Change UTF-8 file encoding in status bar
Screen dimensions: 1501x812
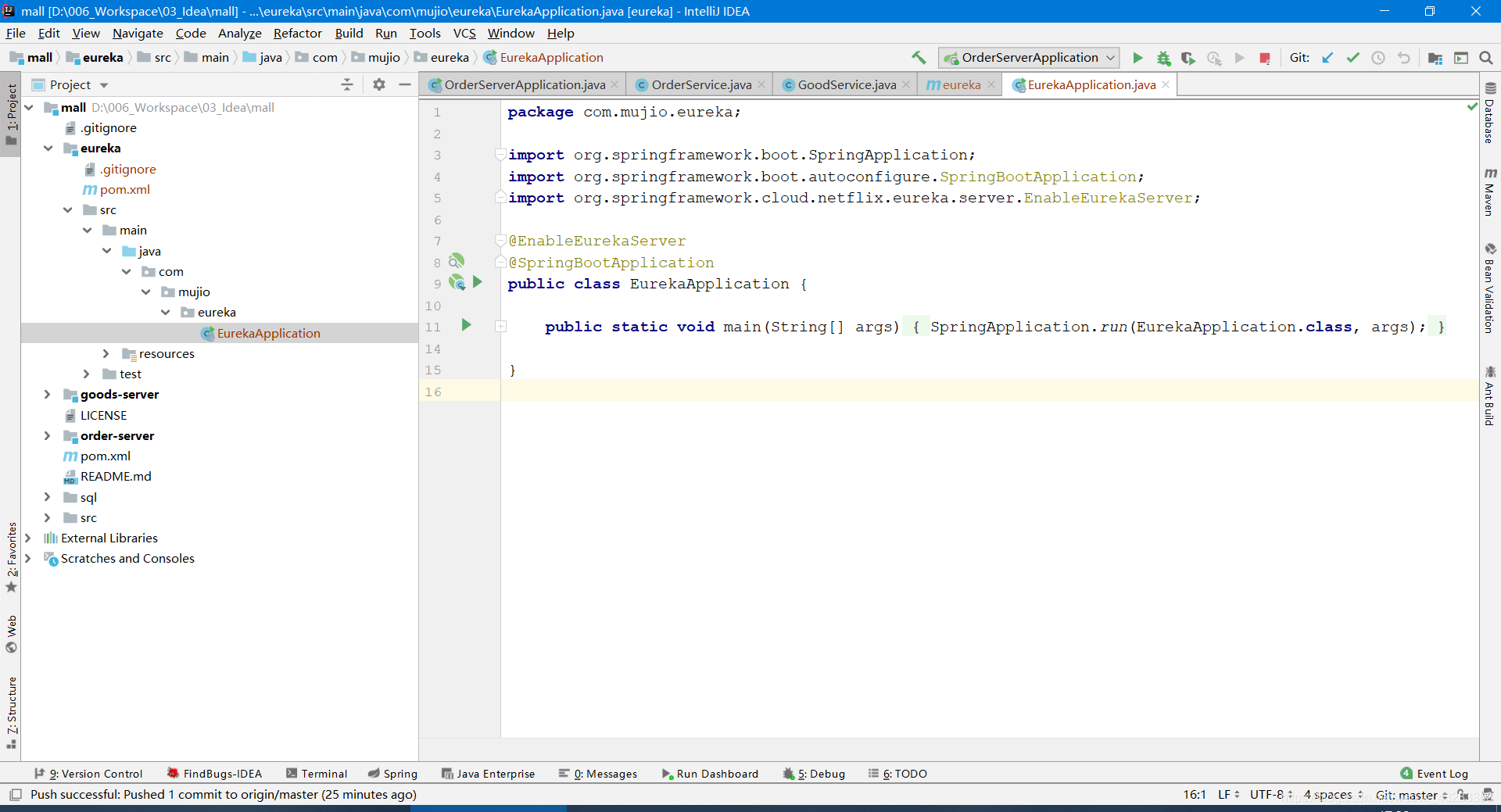(1271, 795)
